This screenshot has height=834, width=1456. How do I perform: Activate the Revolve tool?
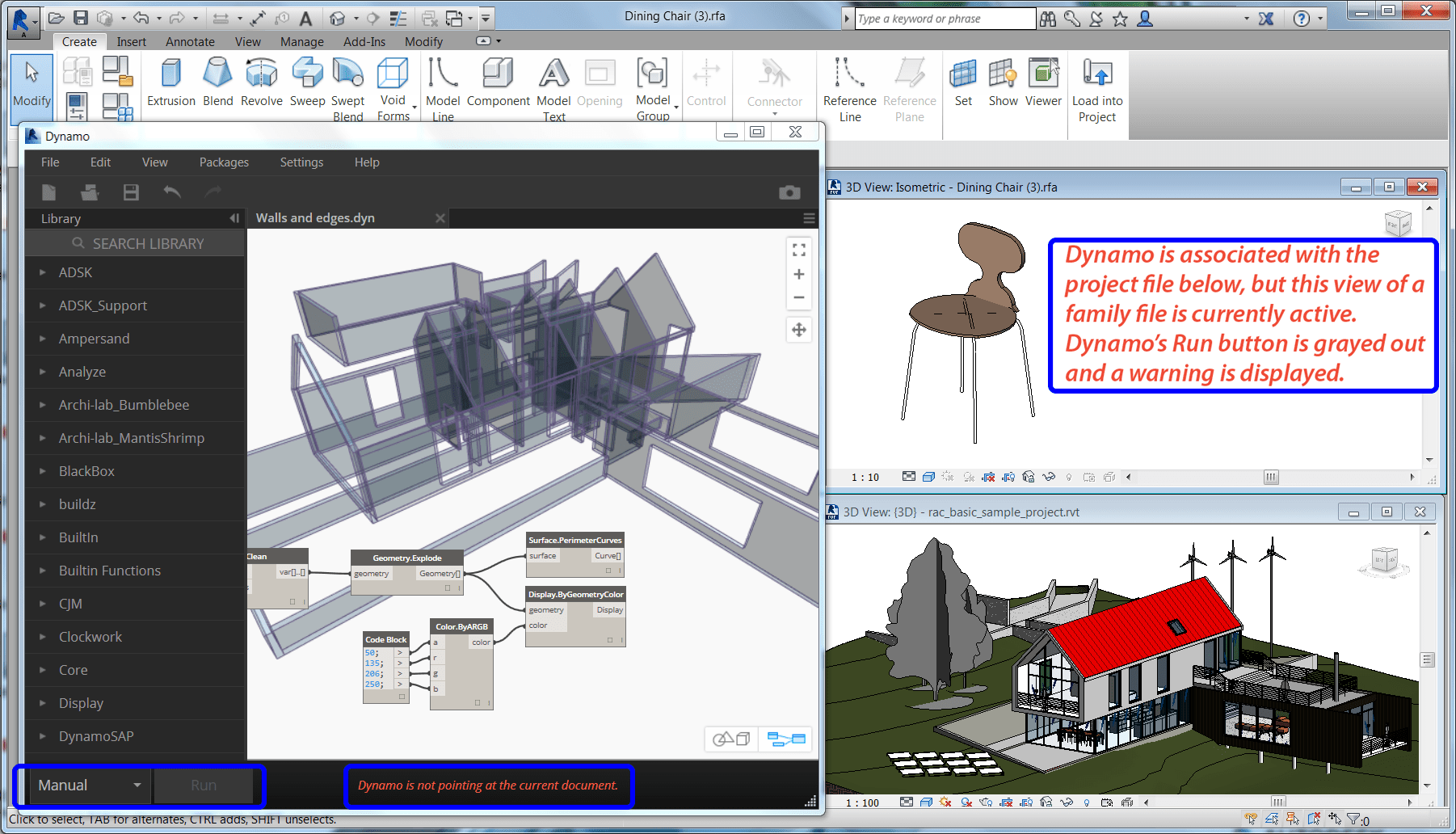pos(262,82)
